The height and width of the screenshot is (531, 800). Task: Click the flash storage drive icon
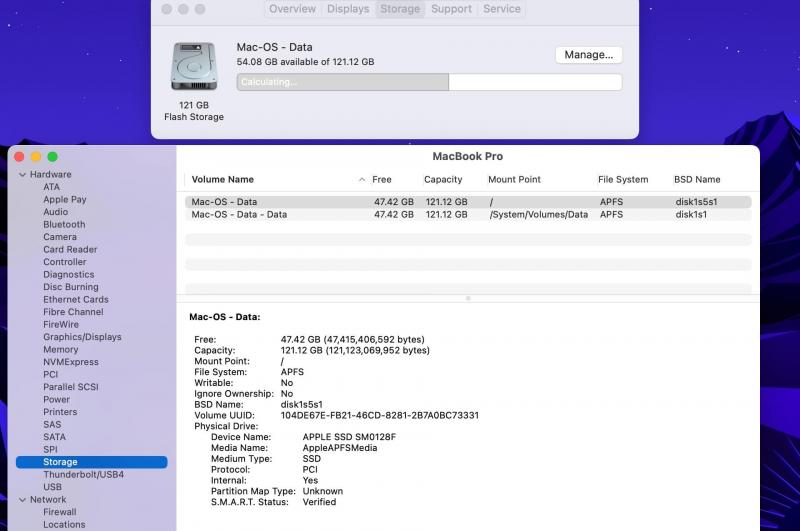point(194,67)
